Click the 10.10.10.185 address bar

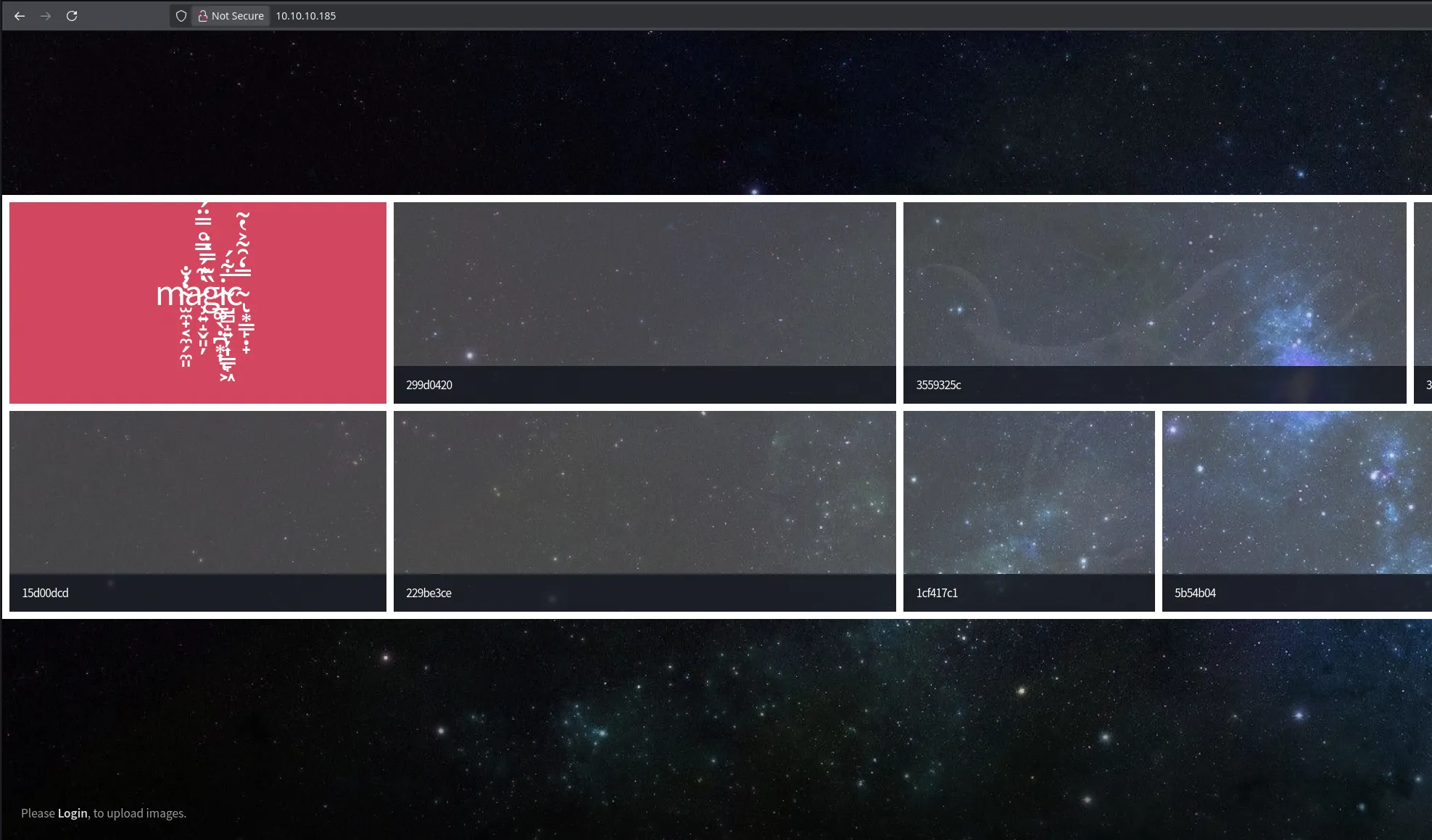[x=508, y=16]
